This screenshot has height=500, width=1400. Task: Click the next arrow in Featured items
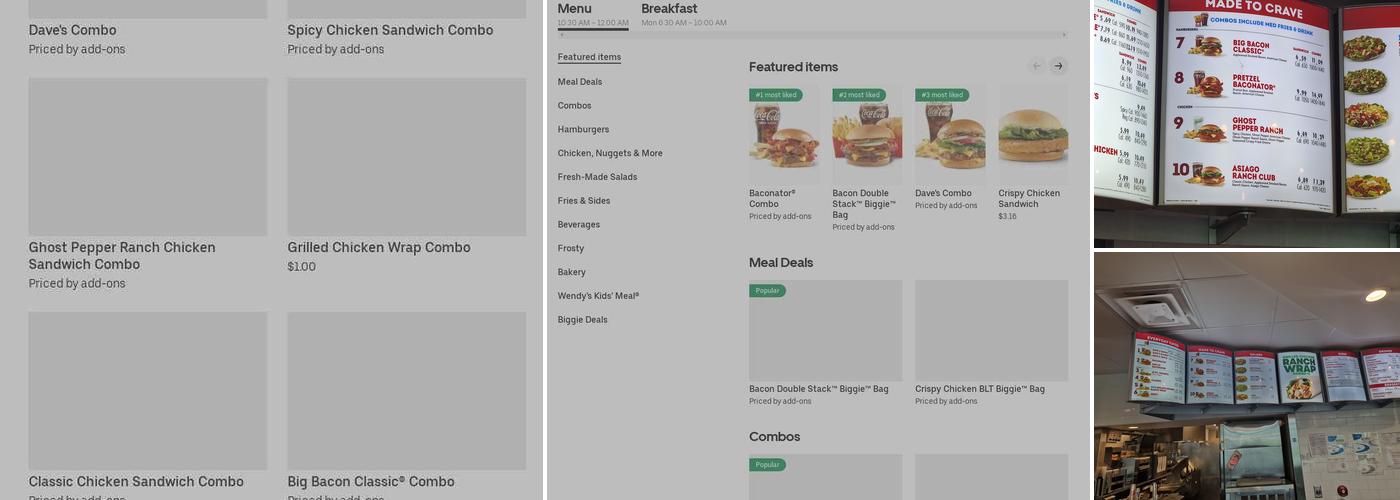coord(1058,66)
